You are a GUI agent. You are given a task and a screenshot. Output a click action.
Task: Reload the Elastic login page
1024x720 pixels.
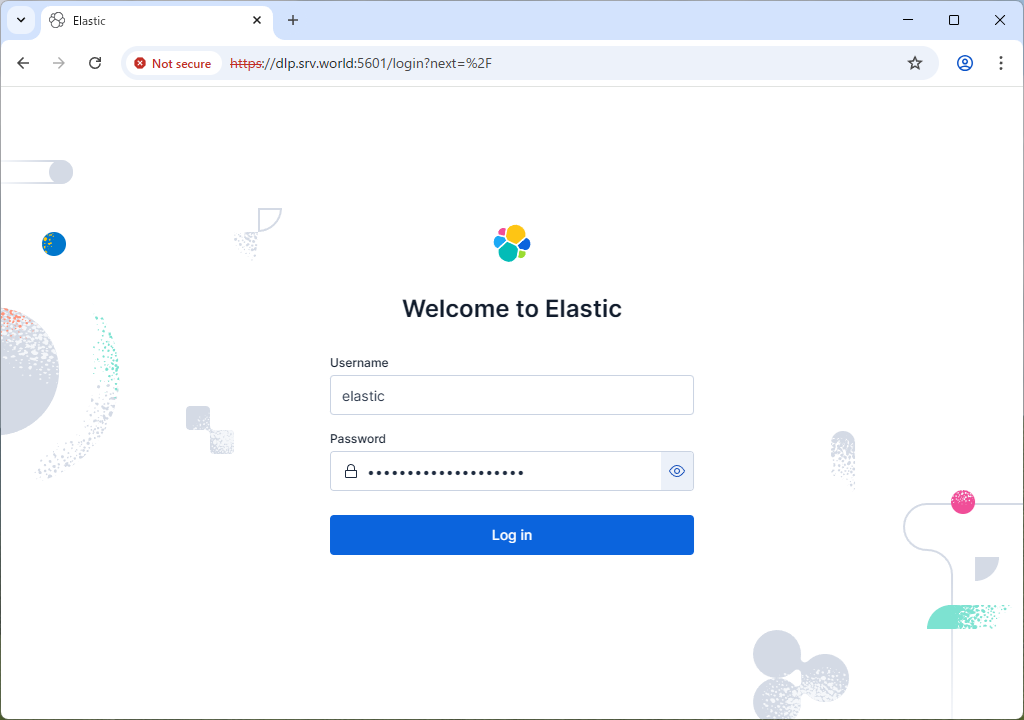(x=95, y=63)
